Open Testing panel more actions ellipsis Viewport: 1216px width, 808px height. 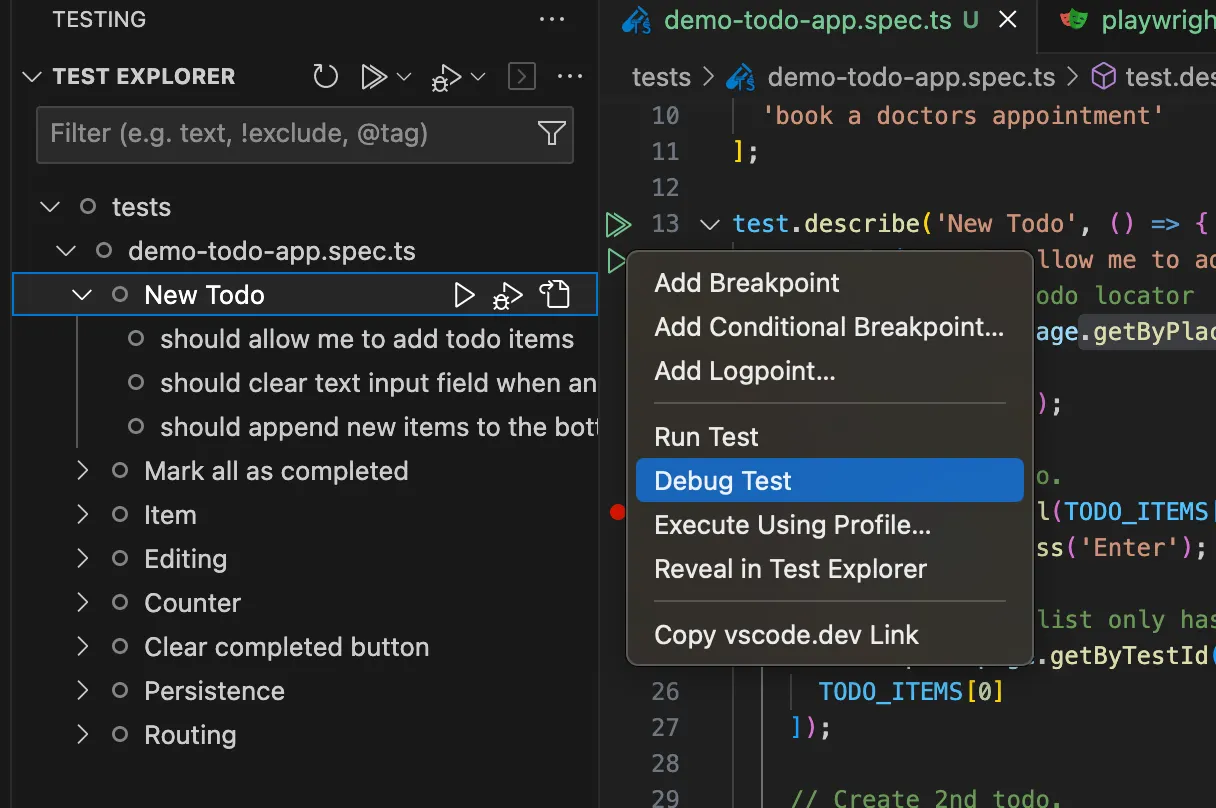(551, 19)
